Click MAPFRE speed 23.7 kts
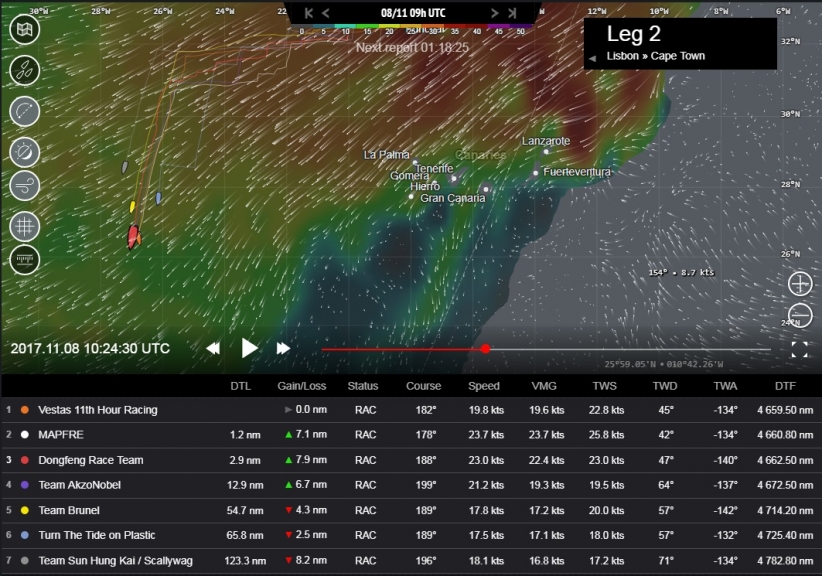The height and width of the screenshot is (576, 822). point(486,435)
